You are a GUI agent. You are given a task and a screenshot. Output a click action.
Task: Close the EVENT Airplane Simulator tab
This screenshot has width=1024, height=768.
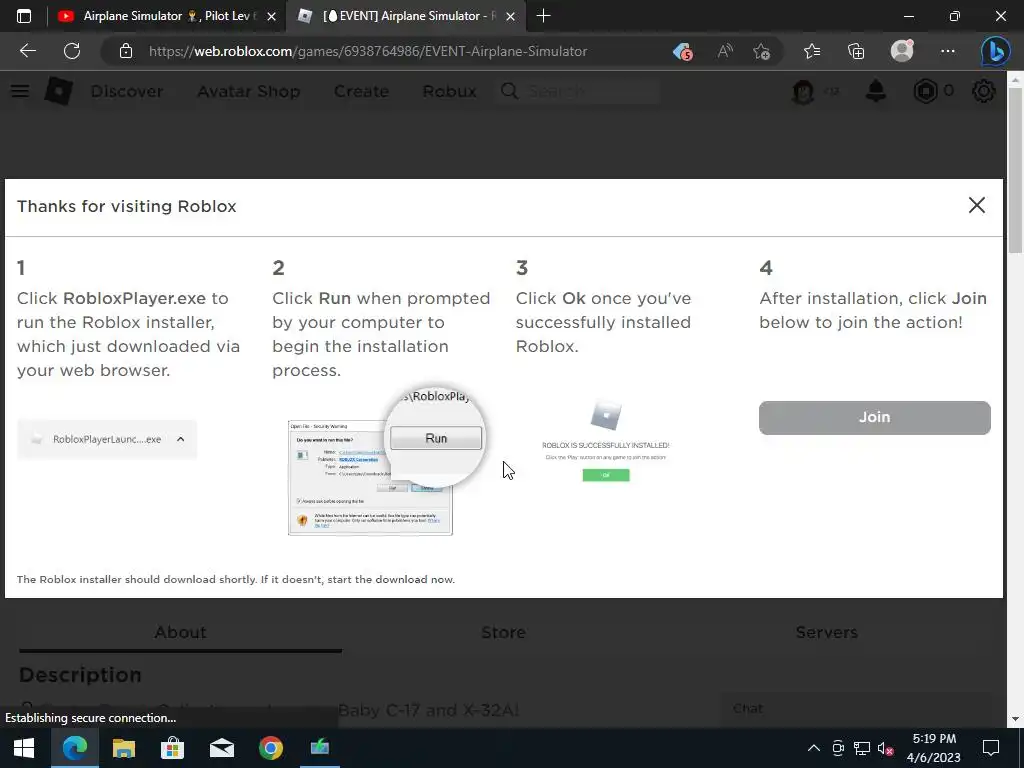511,17
